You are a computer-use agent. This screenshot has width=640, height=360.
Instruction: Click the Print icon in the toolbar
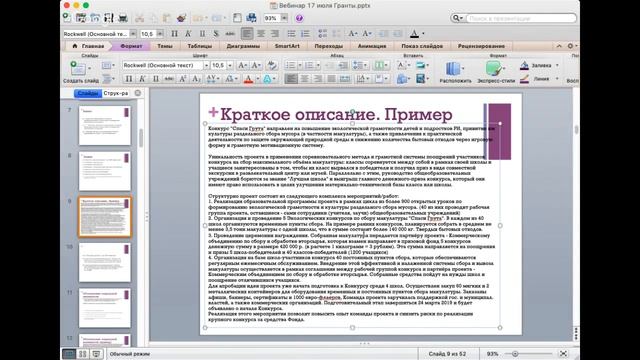click(x=122, y=18)
